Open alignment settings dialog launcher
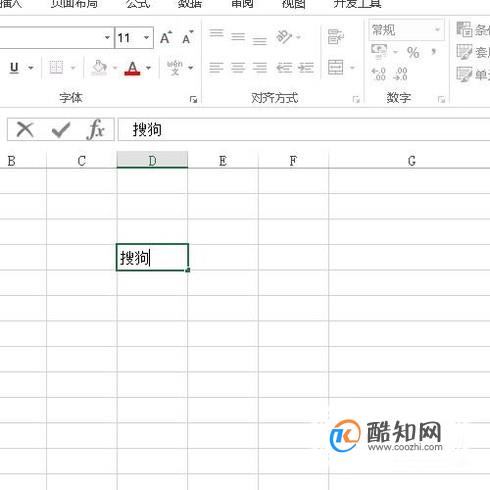This screenshot has width=490, height=490. pos(356,99)
